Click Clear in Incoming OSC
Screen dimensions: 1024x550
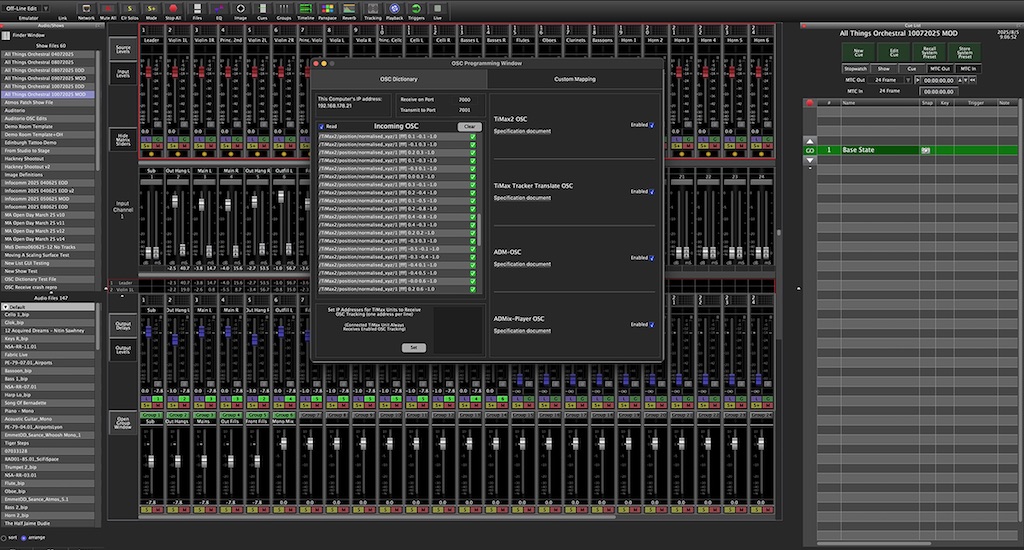(x=469, y=127)
